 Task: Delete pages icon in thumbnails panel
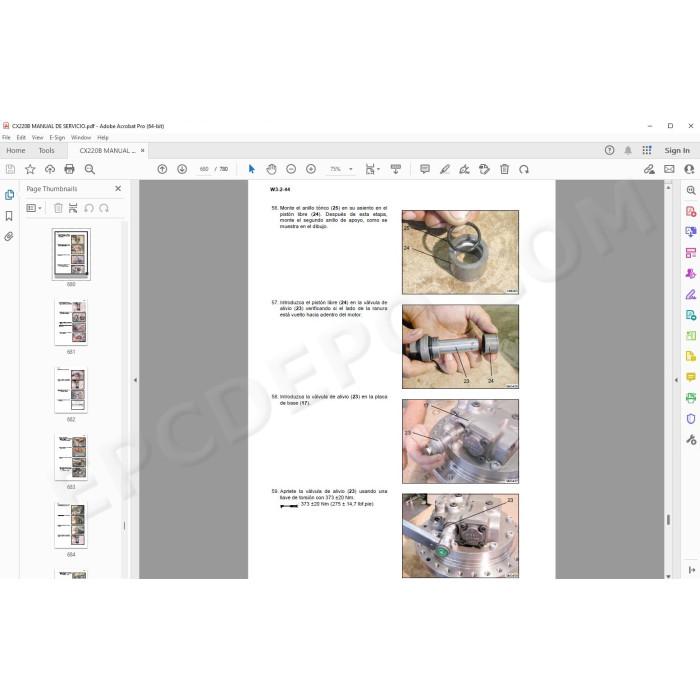[58, 208]
